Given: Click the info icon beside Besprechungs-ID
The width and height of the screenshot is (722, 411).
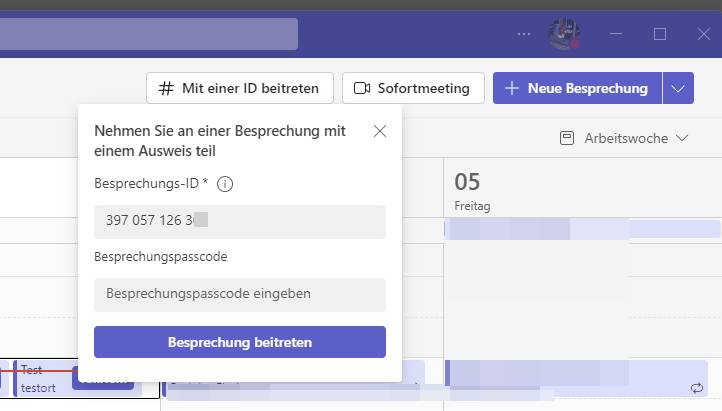Looking at the screenshot, I should tap(225, 184).
